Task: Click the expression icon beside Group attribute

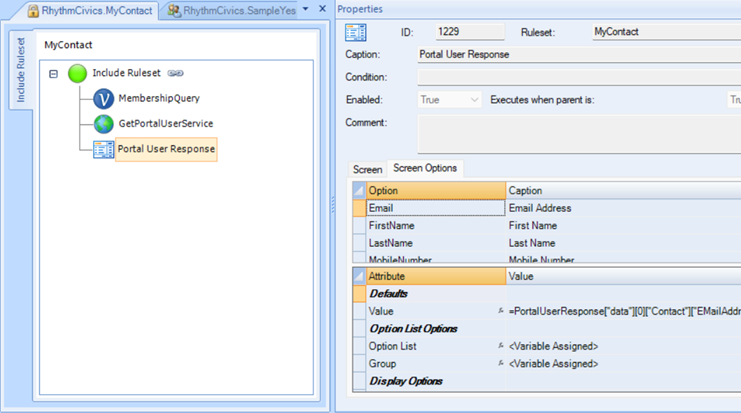Action: coord(501,364)
